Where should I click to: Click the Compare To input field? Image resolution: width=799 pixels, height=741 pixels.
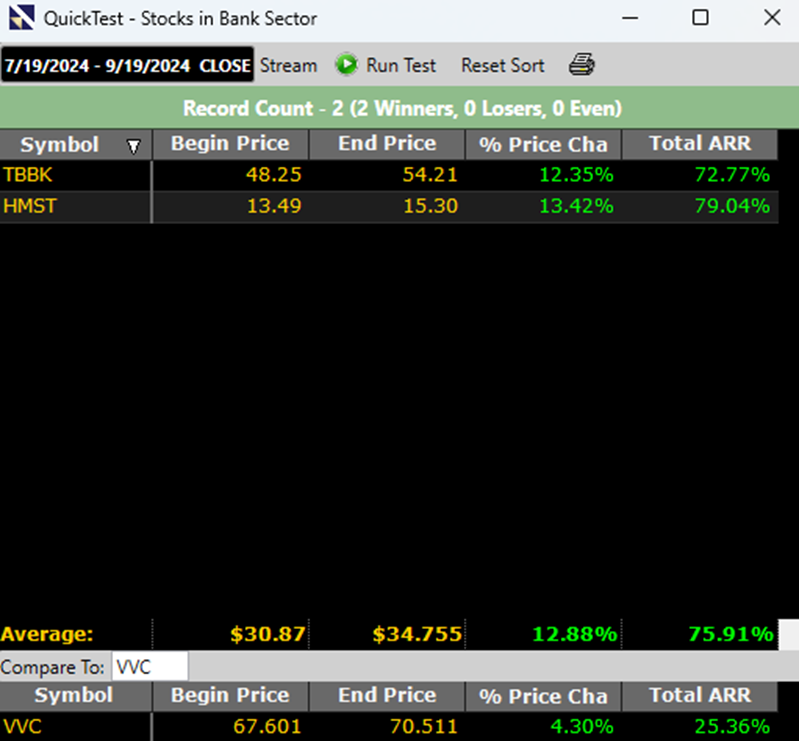click(148, 667)
